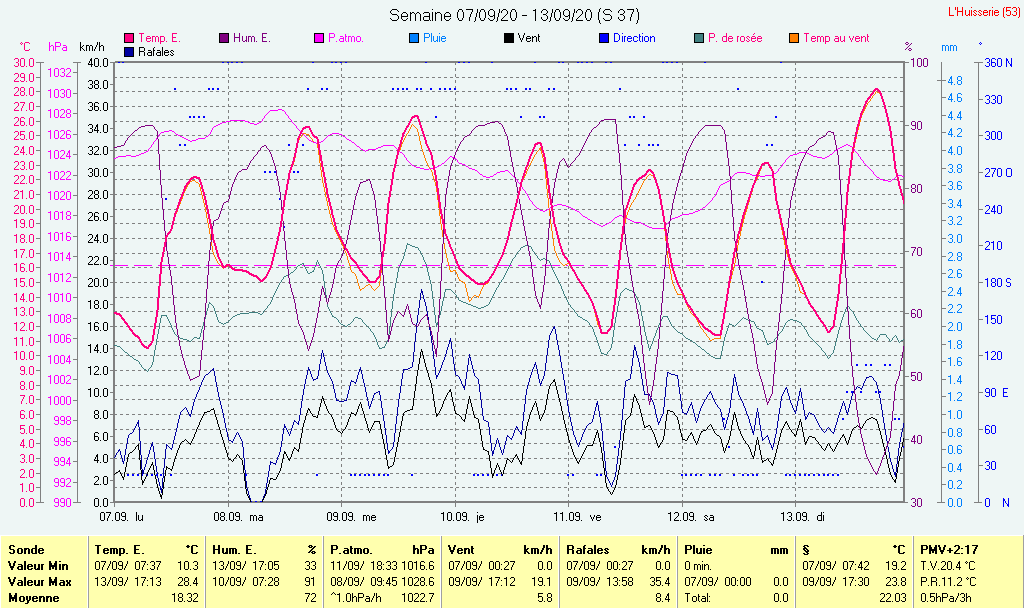The height and width of the screenshot is (608, 1024).
Task: Click the 11.09. ve date axis label
Action: [x=577, y=517]
